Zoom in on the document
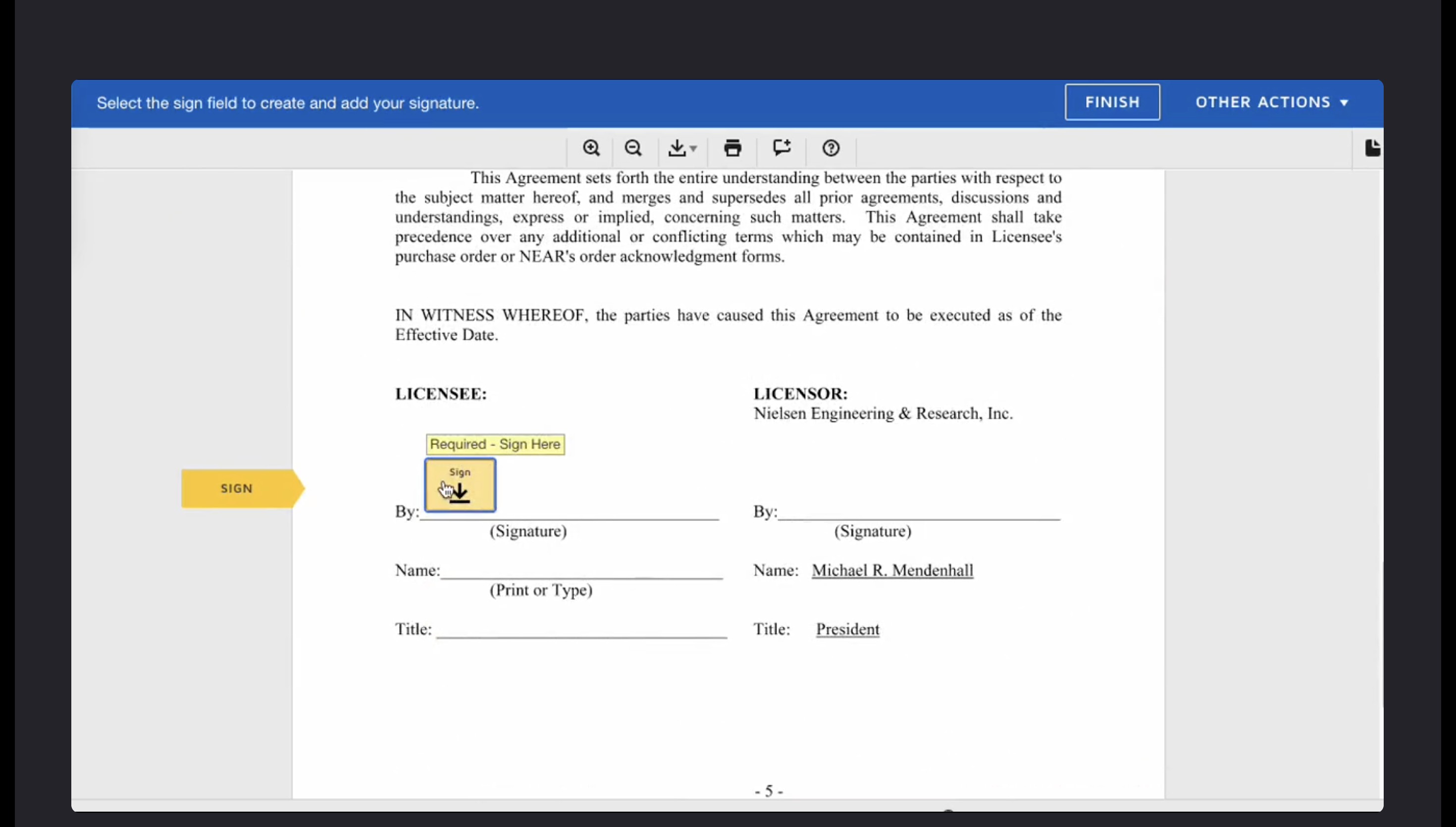 tap(591, 148)
